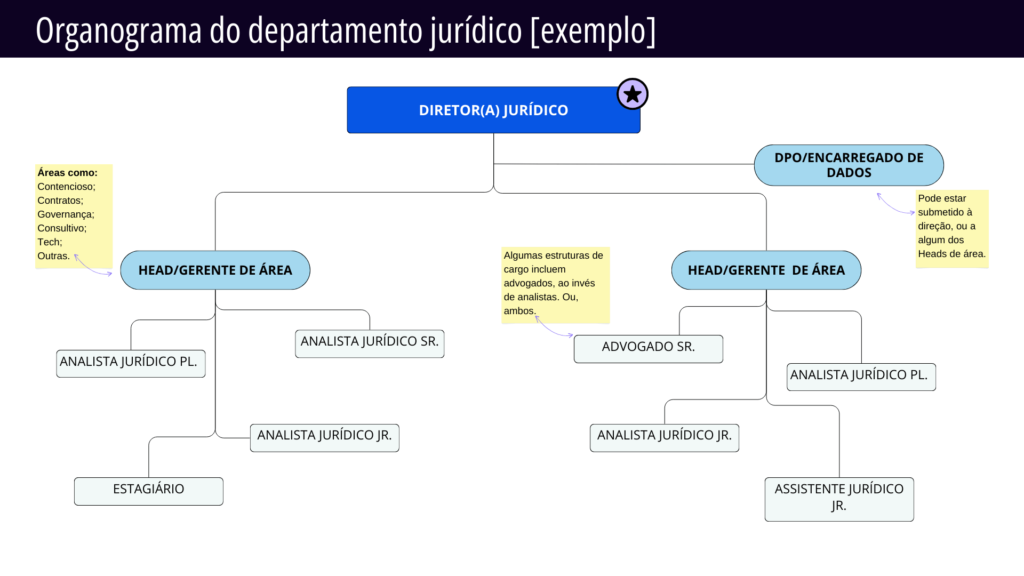Select the 'Pode estar submetido' note

[x=951, y=229]
